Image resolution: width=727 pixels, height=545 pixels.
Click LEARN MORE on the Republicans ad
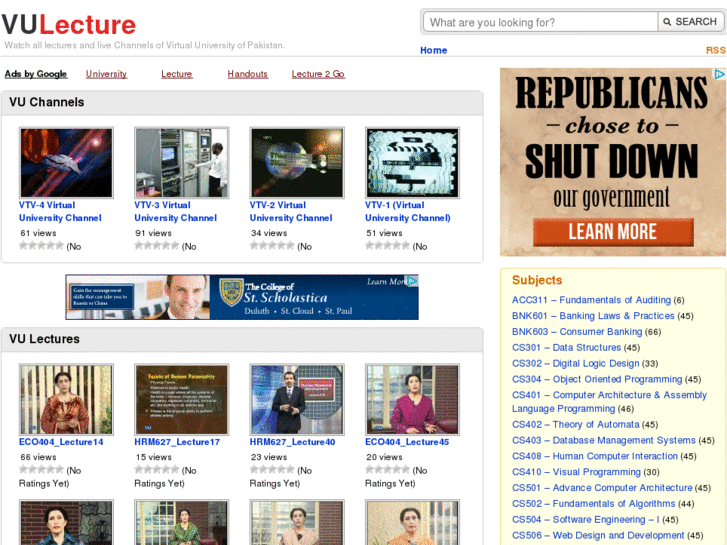(613, 232)
